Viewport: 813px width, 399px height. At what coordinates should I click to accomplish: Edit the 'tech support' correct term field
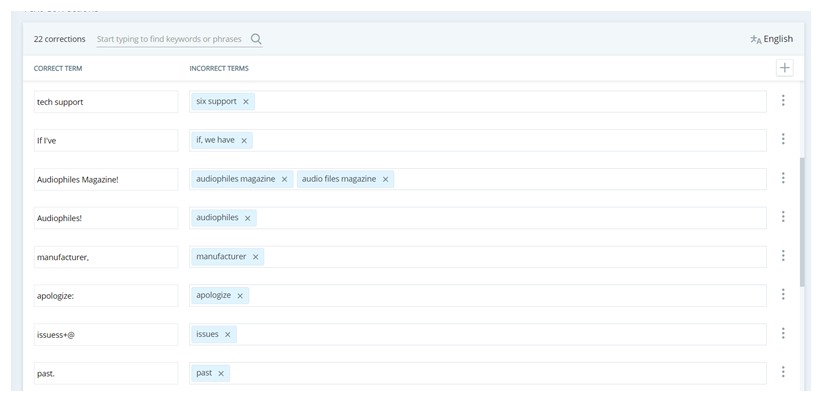[106, 102]
